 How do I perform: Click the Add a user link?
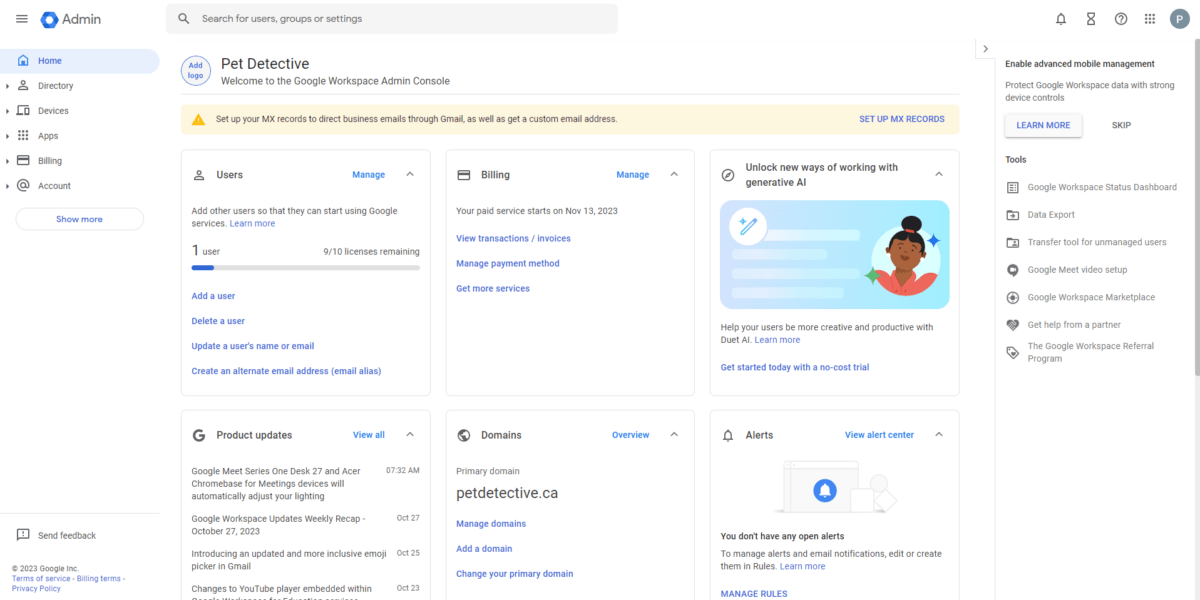[x=213, y=295]
